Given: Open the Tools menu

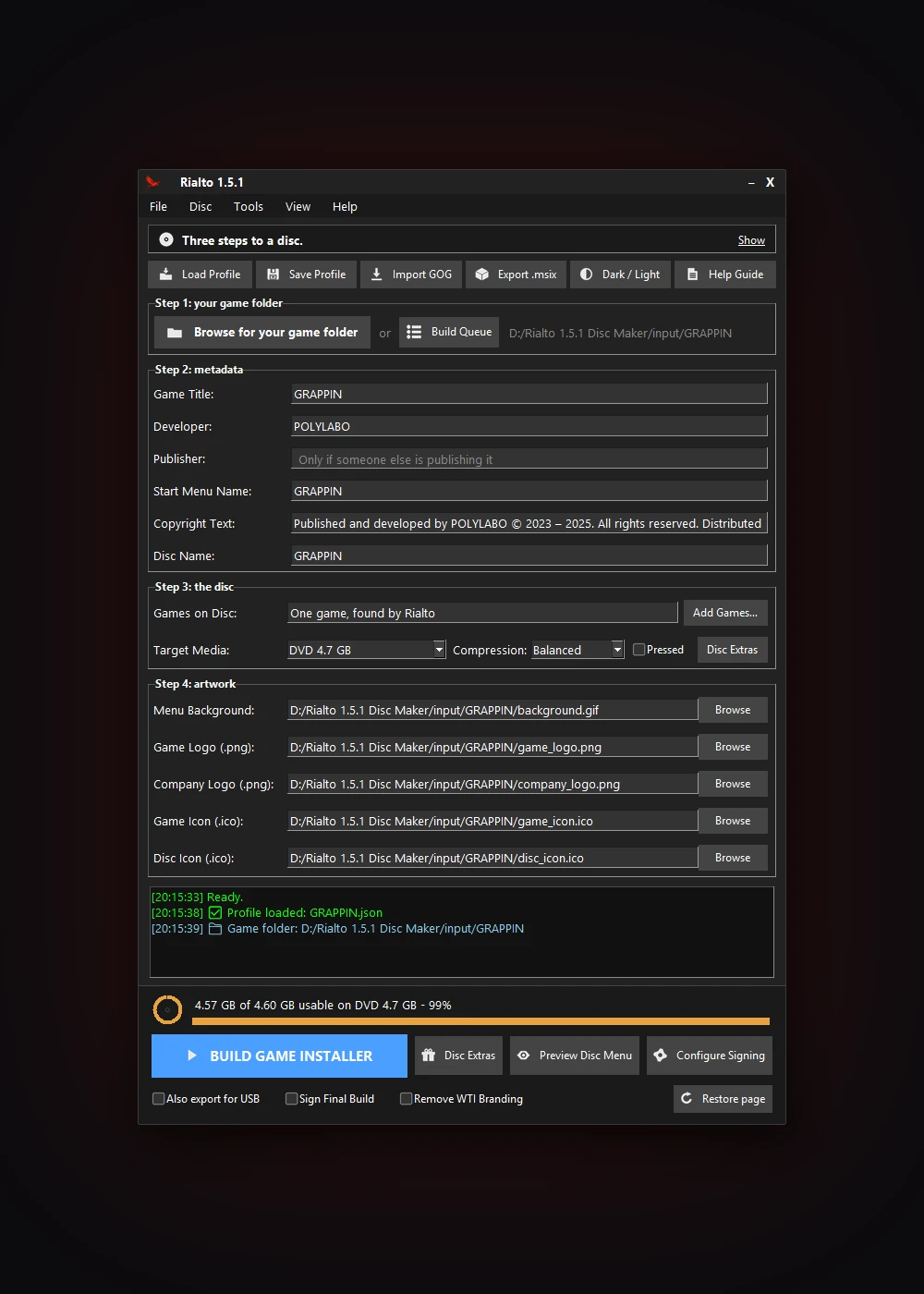Looking at the screenshot, I should coord(249,207).
